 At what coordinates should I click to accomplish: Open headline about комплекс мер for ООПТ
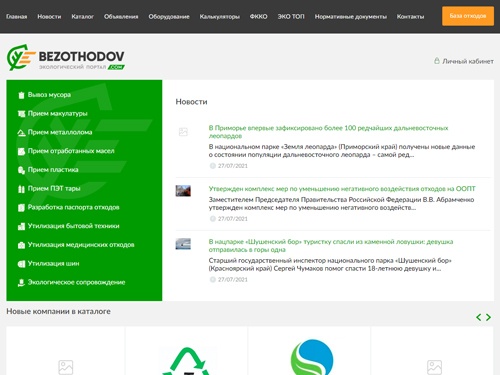pyautogui.click(x=342, y=189)
